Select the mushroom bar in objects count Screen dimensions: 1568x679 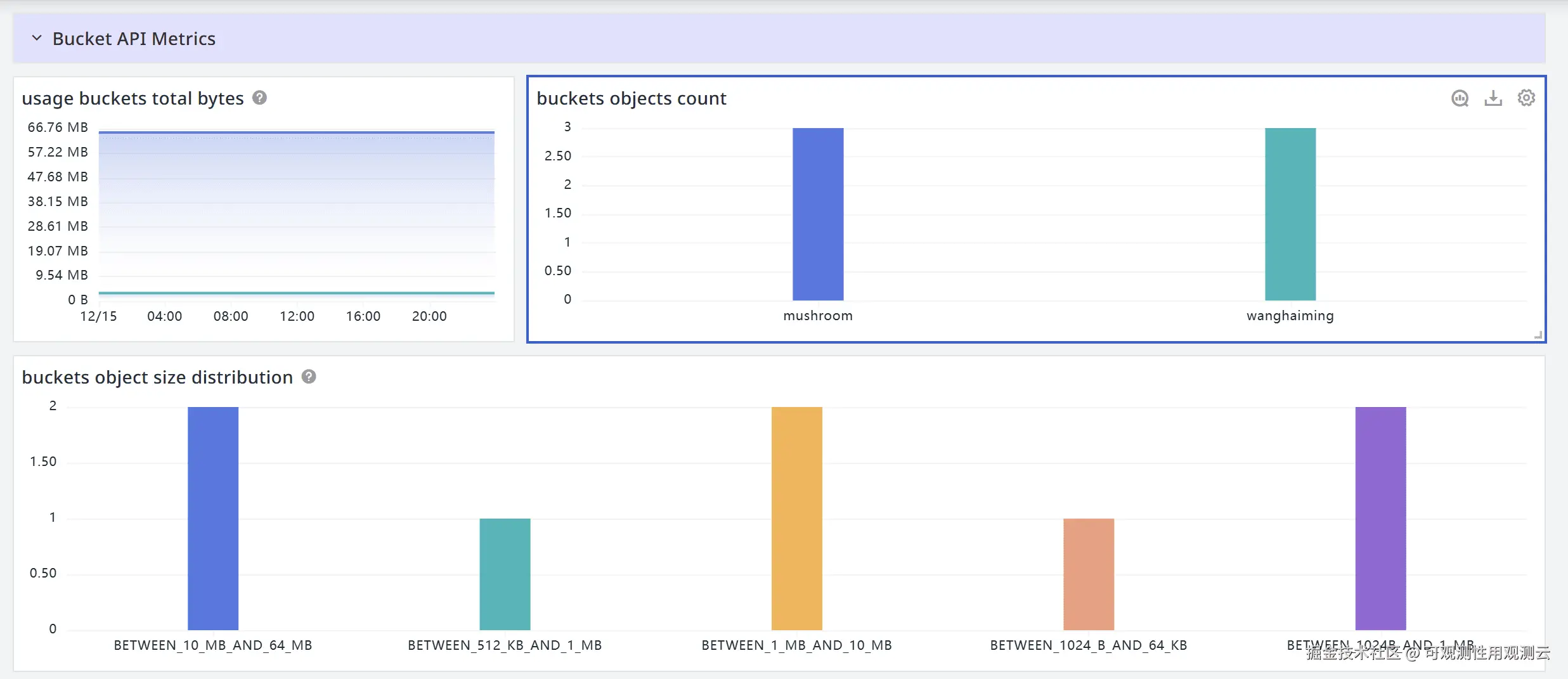[x=818, y=214]
